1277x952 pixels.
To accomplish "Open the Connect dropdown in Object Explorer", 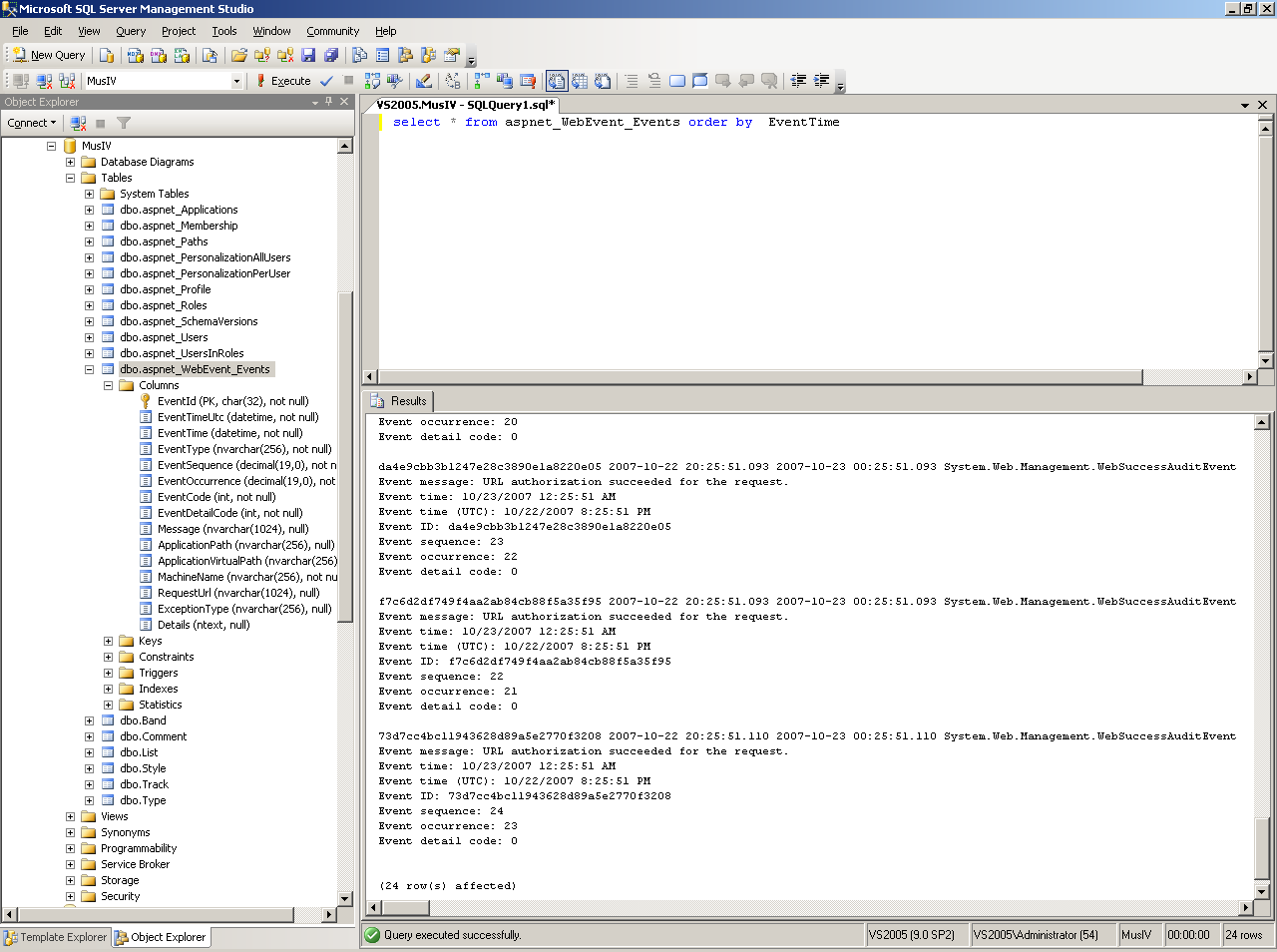I will point(31,123).
